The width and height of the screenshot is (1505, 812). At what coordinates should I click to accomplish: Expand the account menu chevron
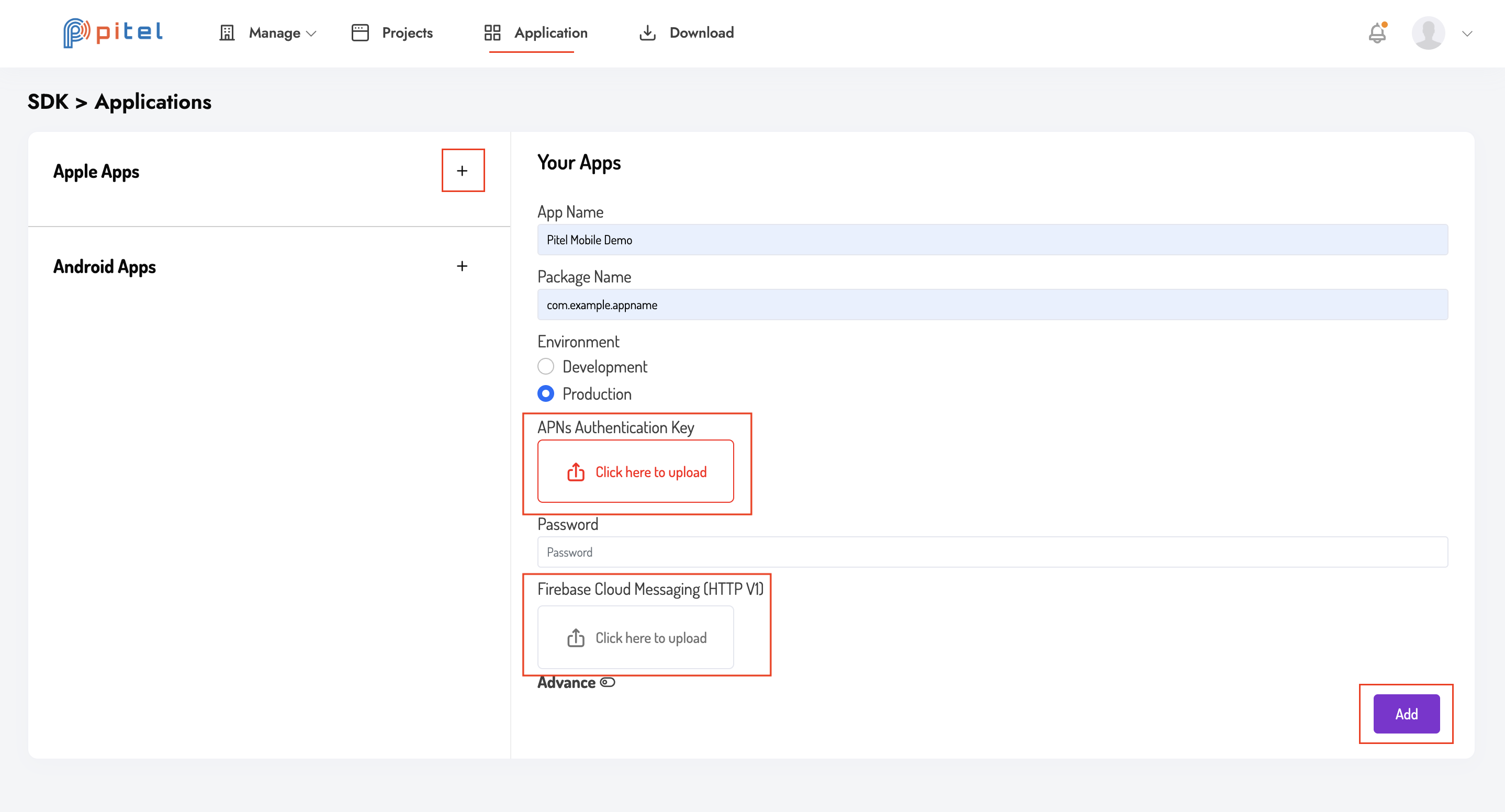[x=1467, y=33]
